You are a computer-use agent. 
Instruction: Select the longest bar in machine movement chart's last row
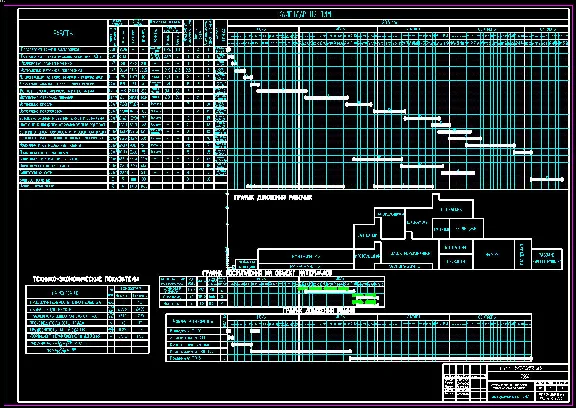tap(441, 358)
